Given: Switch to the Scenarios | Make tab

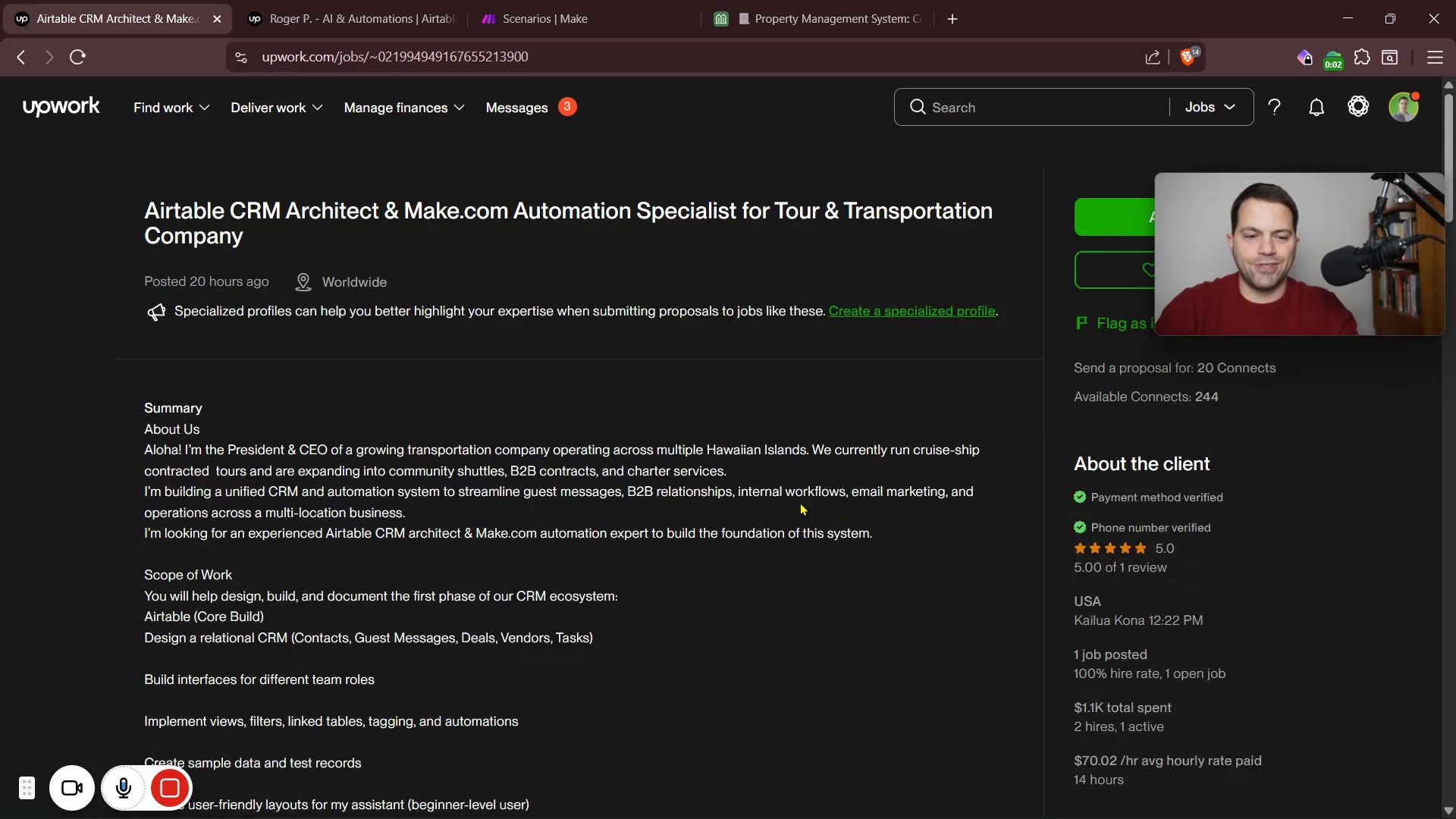Looking at the screenshot, I should coord(544,19).
